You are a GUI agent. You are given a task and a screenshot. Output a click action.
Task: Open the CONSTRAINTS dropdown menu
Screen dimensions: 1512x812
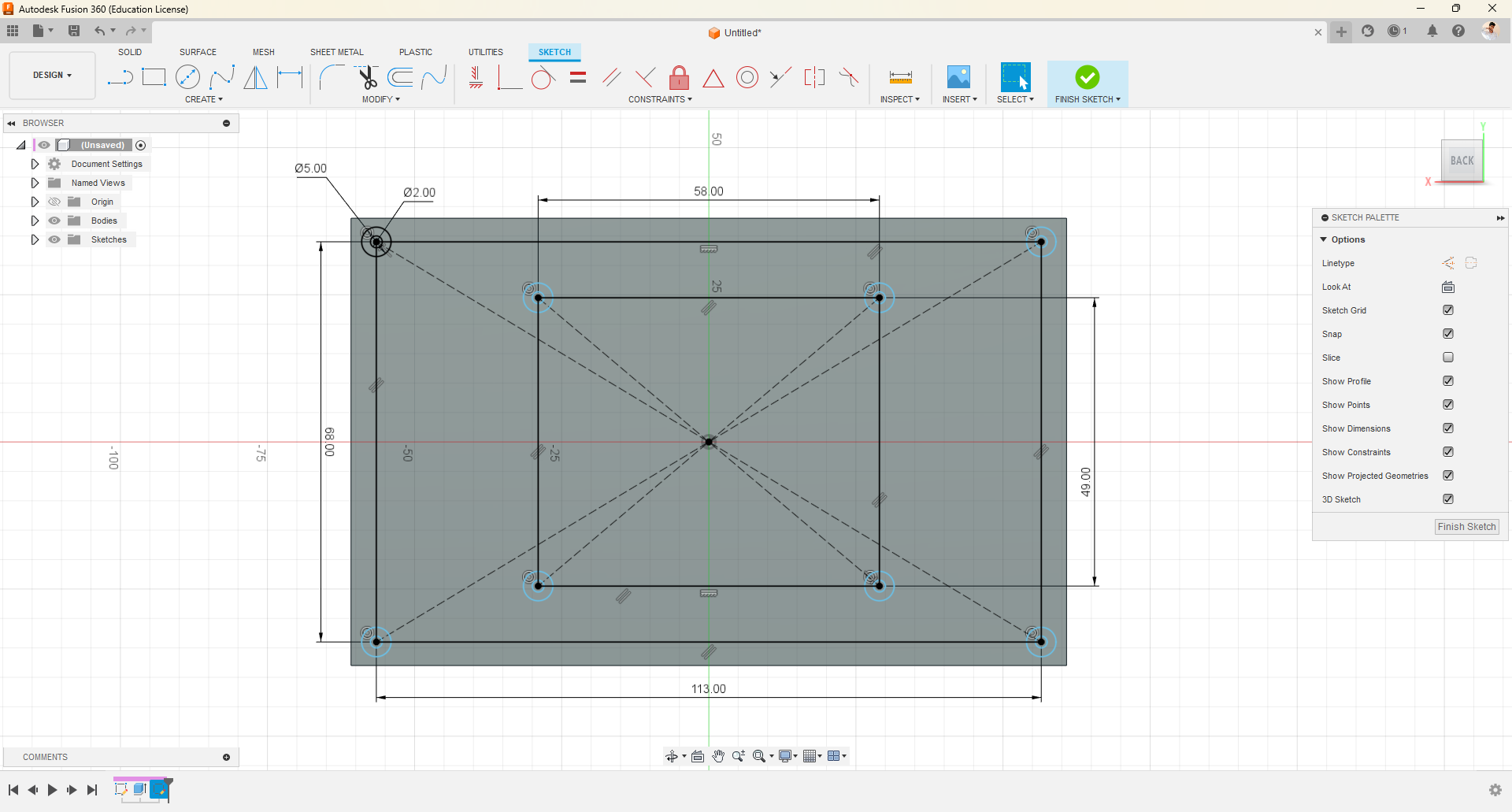pyautogui.click(x=660, y=99)
